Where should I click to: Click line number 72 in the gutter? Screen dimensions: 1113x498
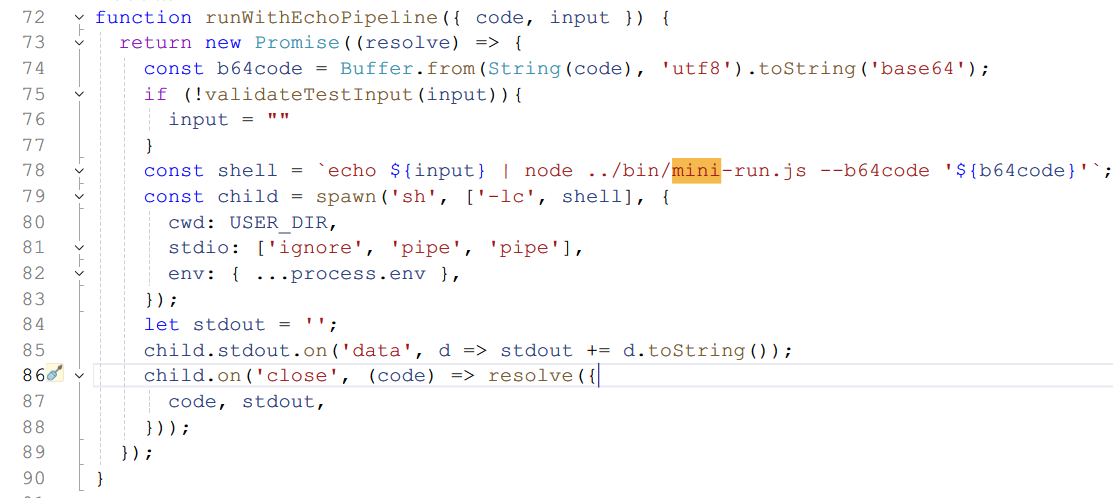coord(33,18)
